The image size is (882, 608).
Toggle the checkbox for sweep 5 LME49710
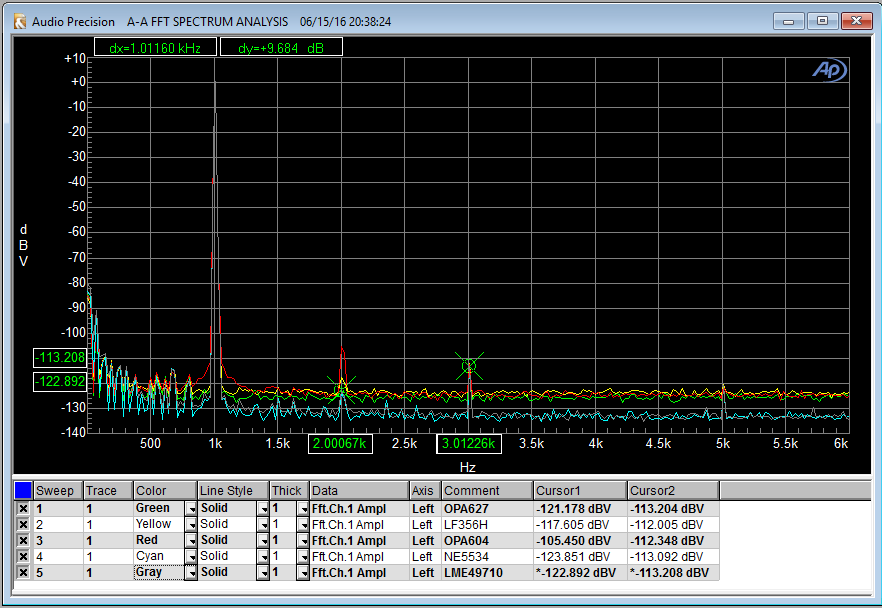(x=22, y=573)
